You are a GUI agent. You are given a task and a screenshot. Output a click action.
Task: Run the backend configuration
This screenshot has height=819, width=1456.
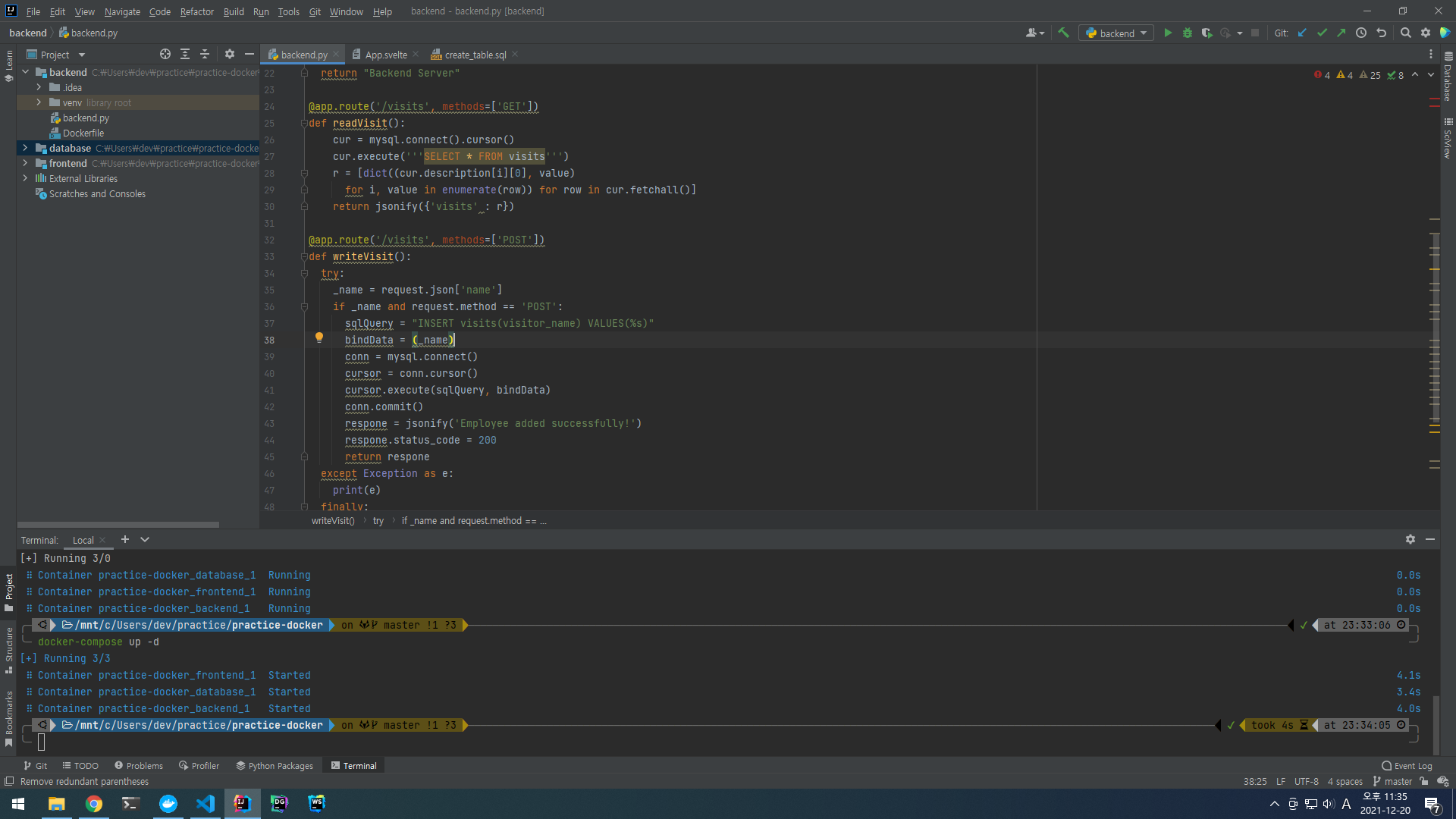[x=1168, y=33]
